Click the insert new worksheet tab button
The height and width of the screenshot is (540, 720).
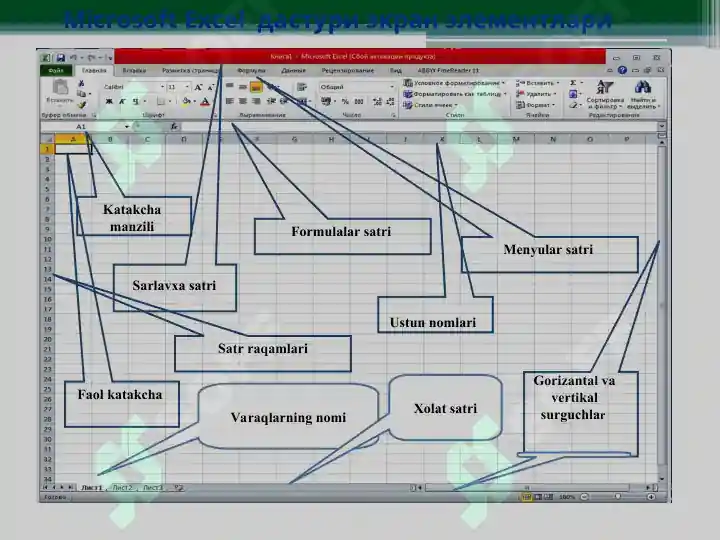(179, 488)
